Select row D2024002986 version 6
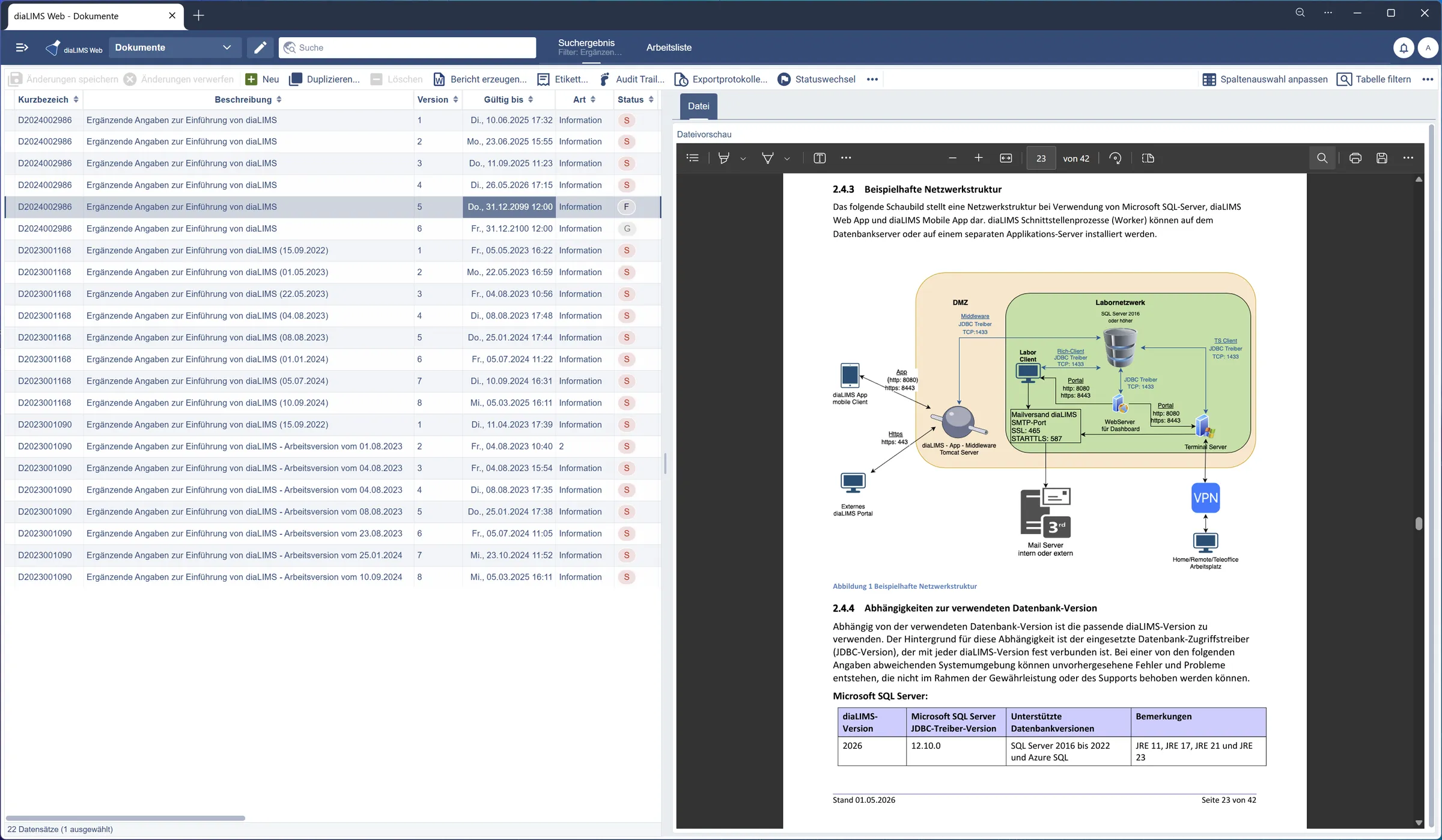1442x840 pixels. [332, 229]
